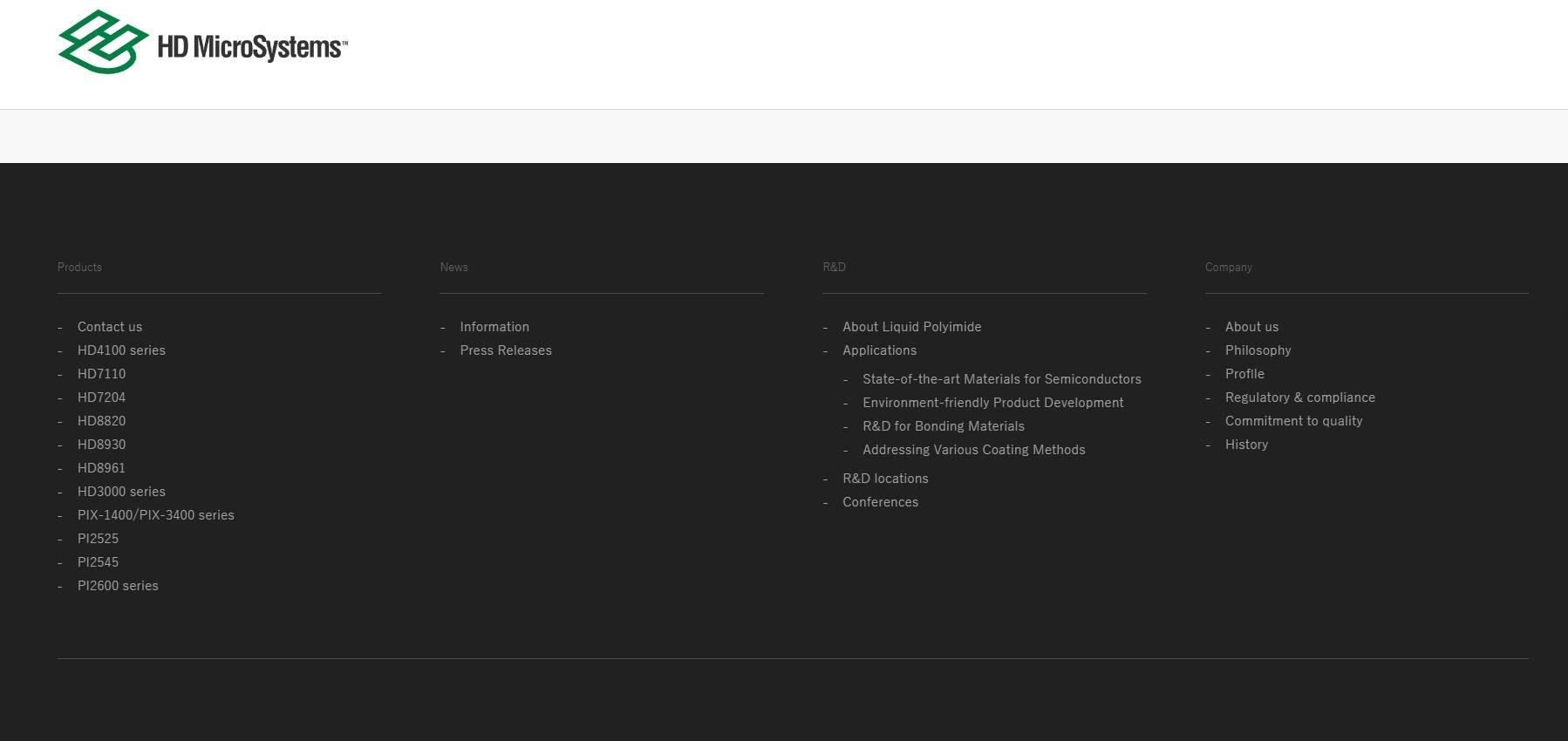1568x741 pixels.
Task: Open the Contact us link
Action: (110, 327)
